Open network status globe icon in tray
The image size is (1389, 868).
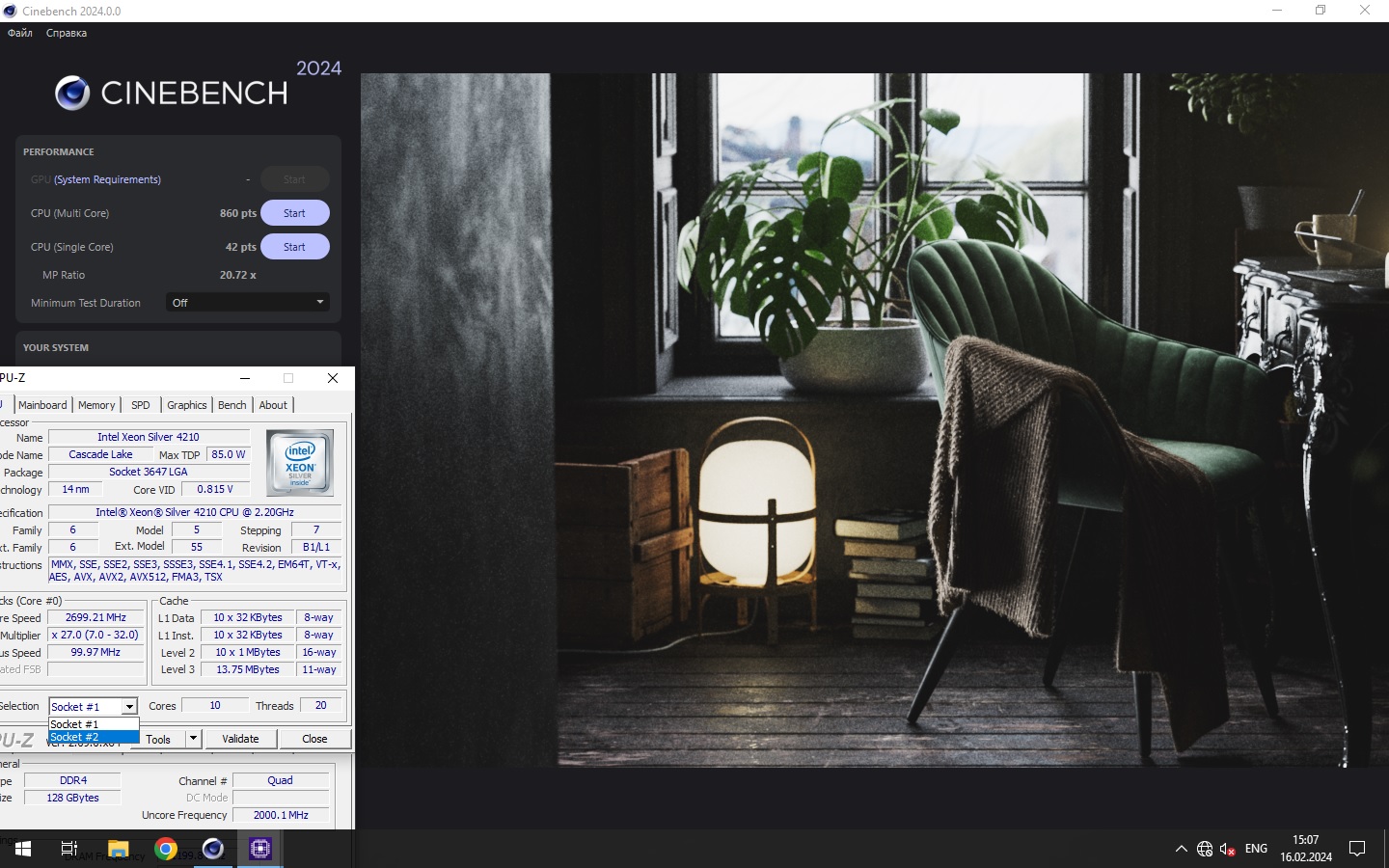click(1205, 849)
